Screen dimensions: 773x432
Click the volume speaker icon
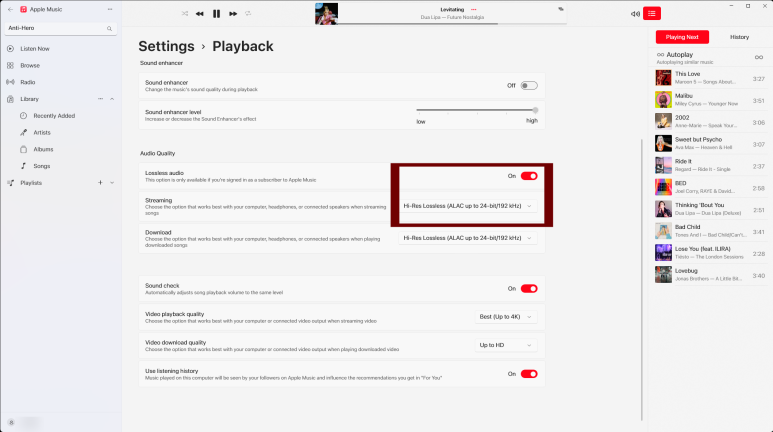pyautogui.click(x=635, y=14)
